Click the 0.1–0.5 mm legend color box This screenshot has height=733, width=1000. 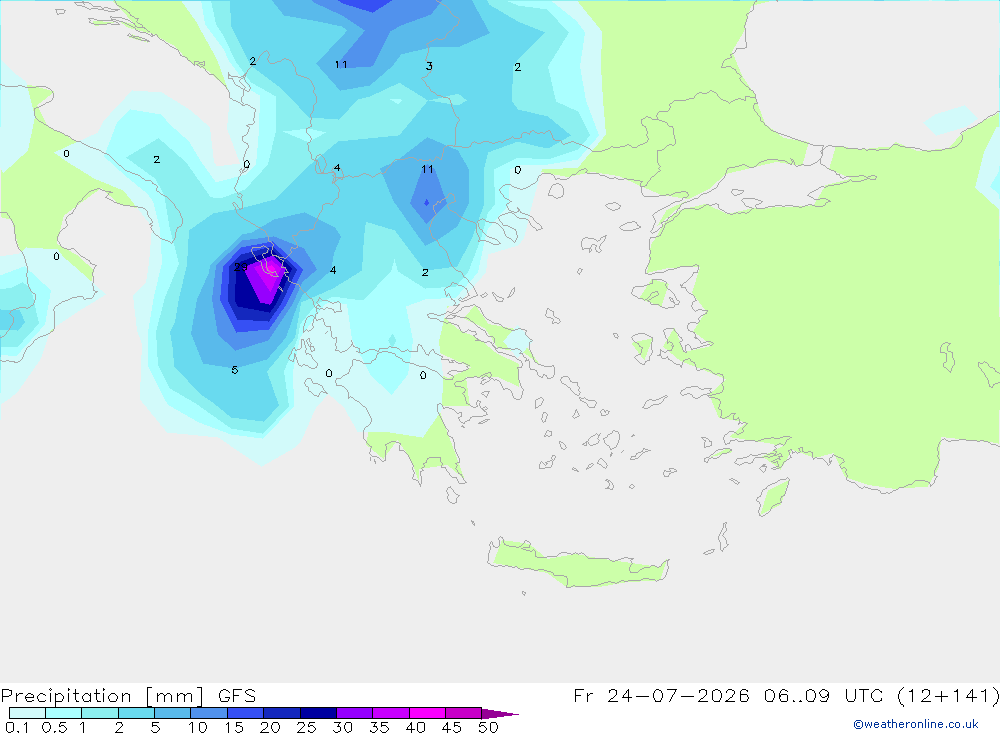coord(27,713)
